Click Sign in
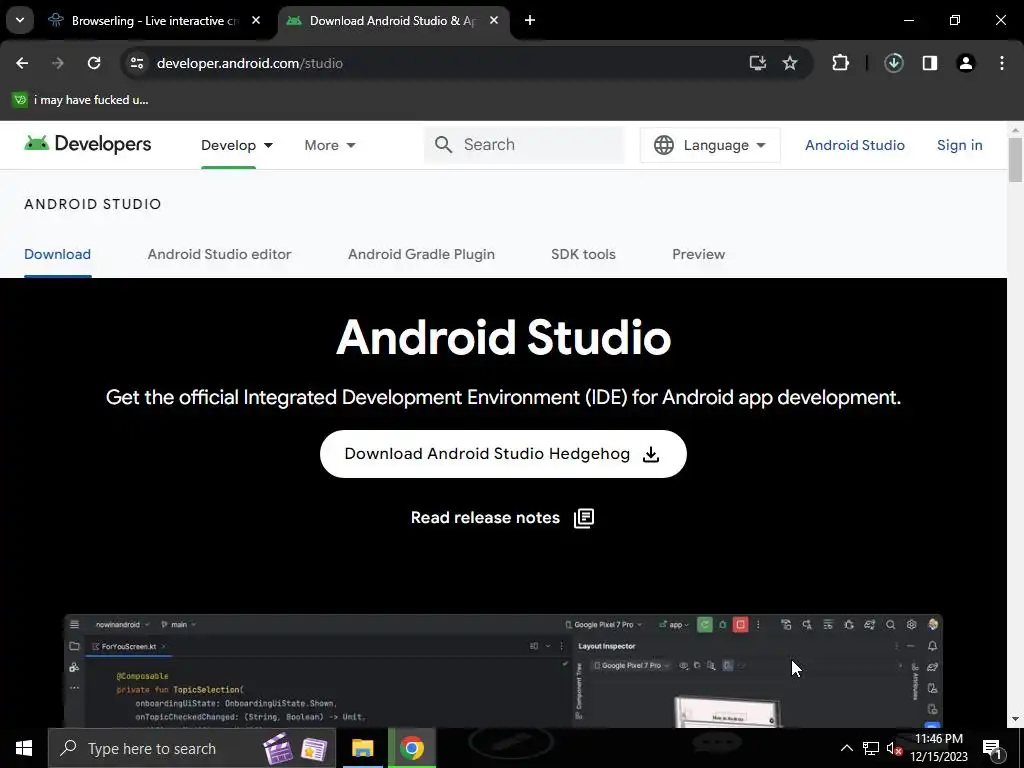Image resolution: width=1024 pixels, height=768 pixels. pyautogui.click(x=959, y=145)
